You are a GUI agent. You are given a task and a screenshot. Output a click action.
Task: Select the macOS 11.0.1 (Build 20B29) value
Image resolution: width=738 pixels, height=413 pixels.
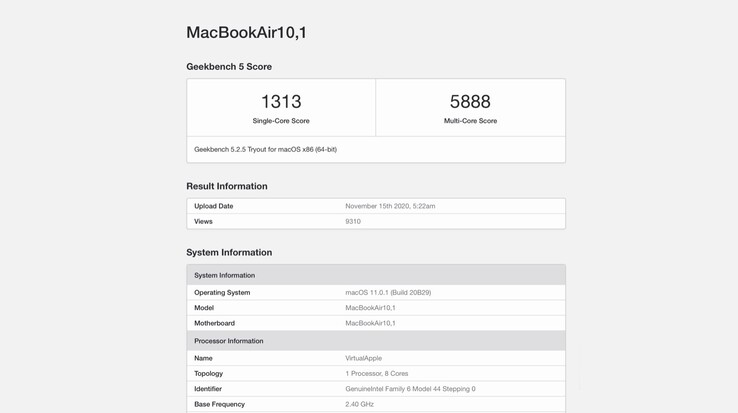[388, 292]
